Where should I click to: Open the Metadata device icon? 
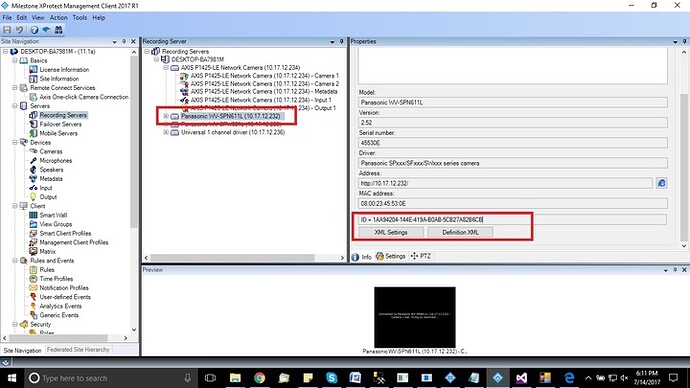click(33, 179)
